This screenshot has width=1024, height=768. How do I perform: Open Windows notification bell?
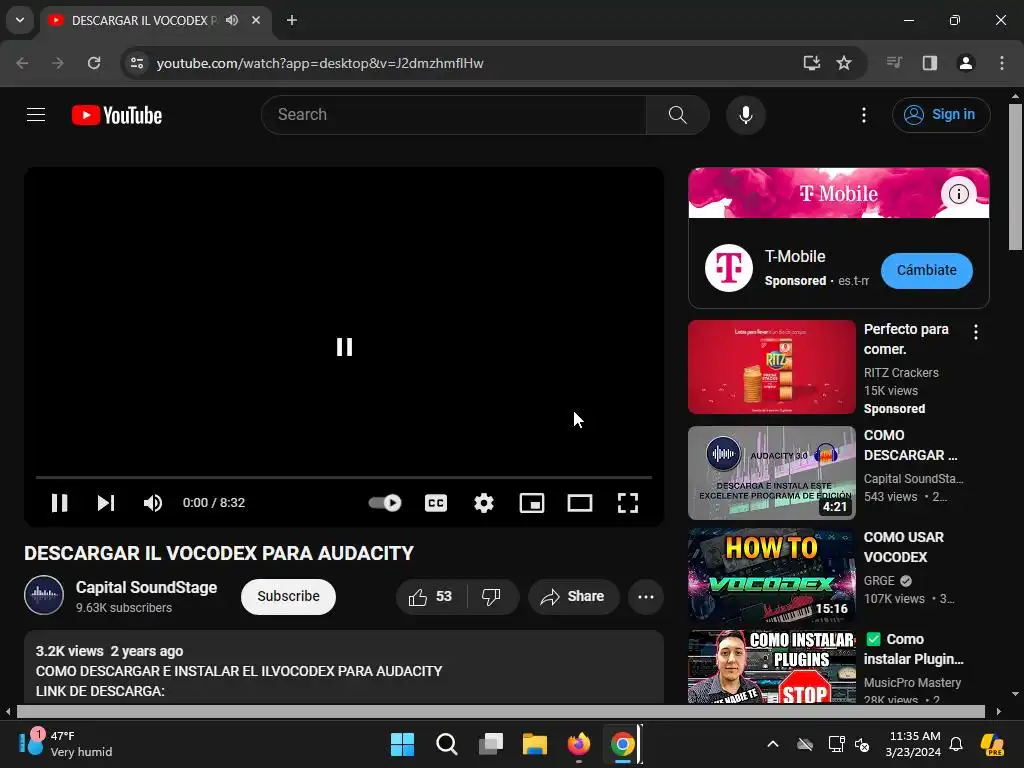(956, 744)
